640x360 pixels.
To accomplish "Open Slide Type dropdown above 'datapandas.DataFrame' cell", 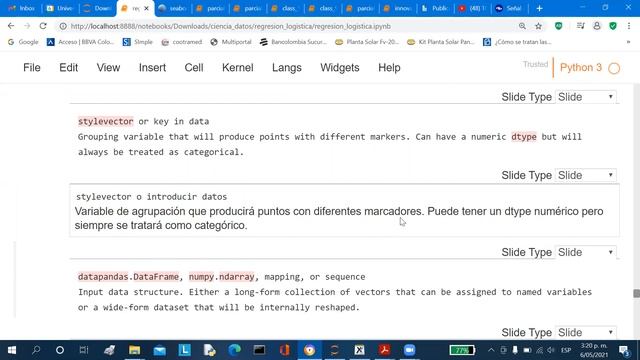I will (585, 253).
